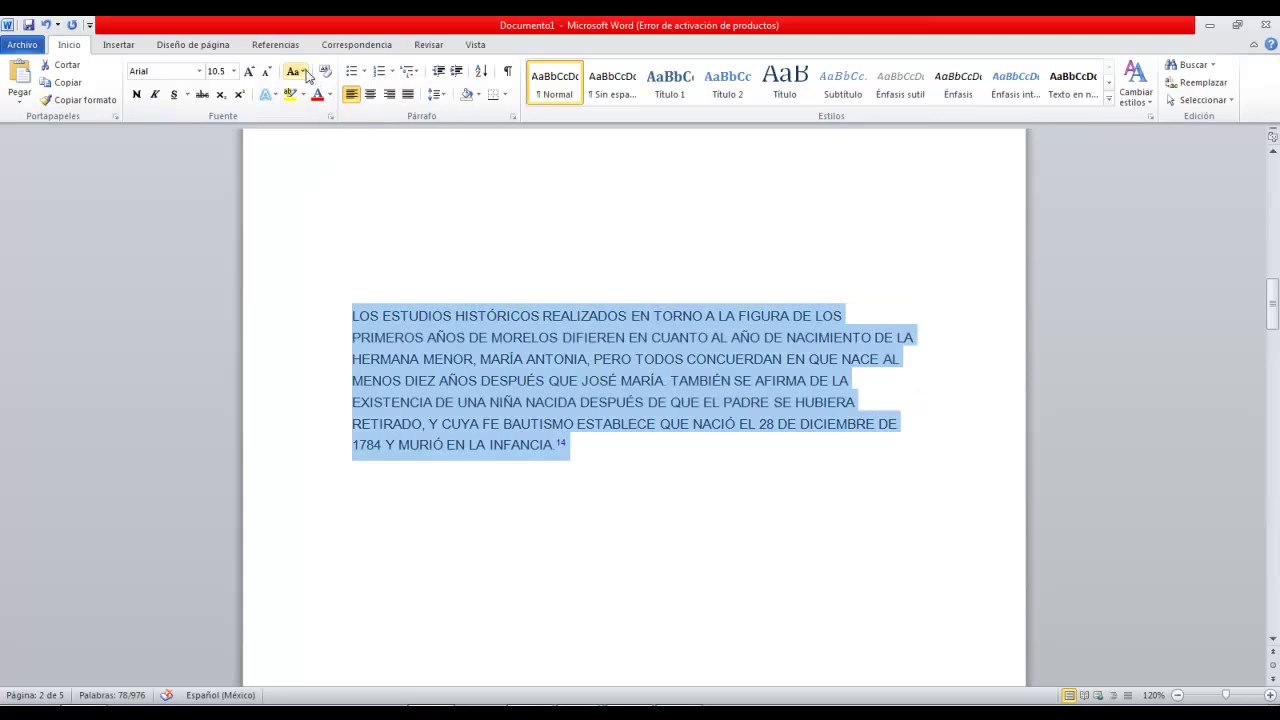The image size is (1280, 720).
Task: Click the ribbon help minimize caret at top right
Action: coord(1254,45)
